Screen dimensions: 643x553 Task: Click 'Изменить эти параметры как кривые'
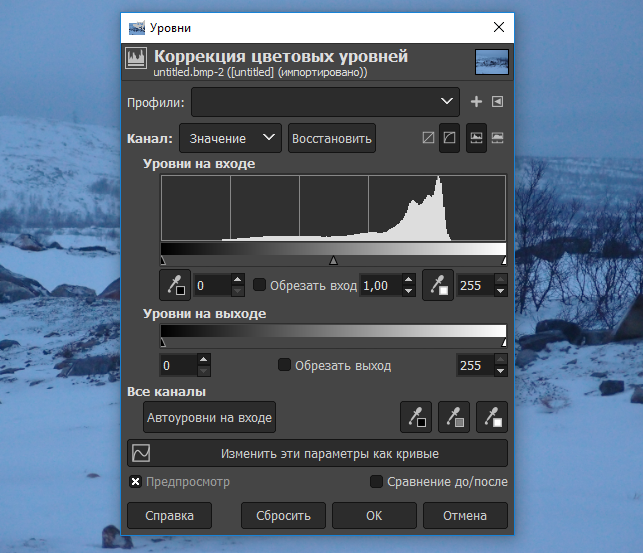pos(317,453)
